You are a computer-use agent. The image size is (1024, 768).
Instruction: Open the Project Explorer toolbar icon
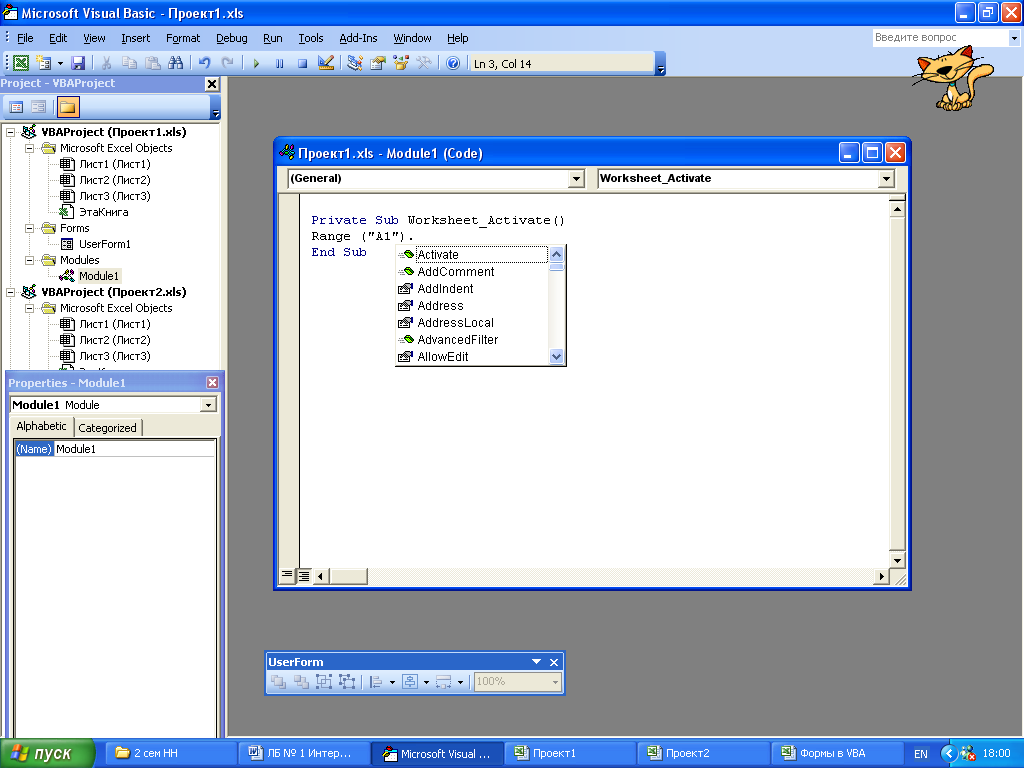(x=355, y=63)
